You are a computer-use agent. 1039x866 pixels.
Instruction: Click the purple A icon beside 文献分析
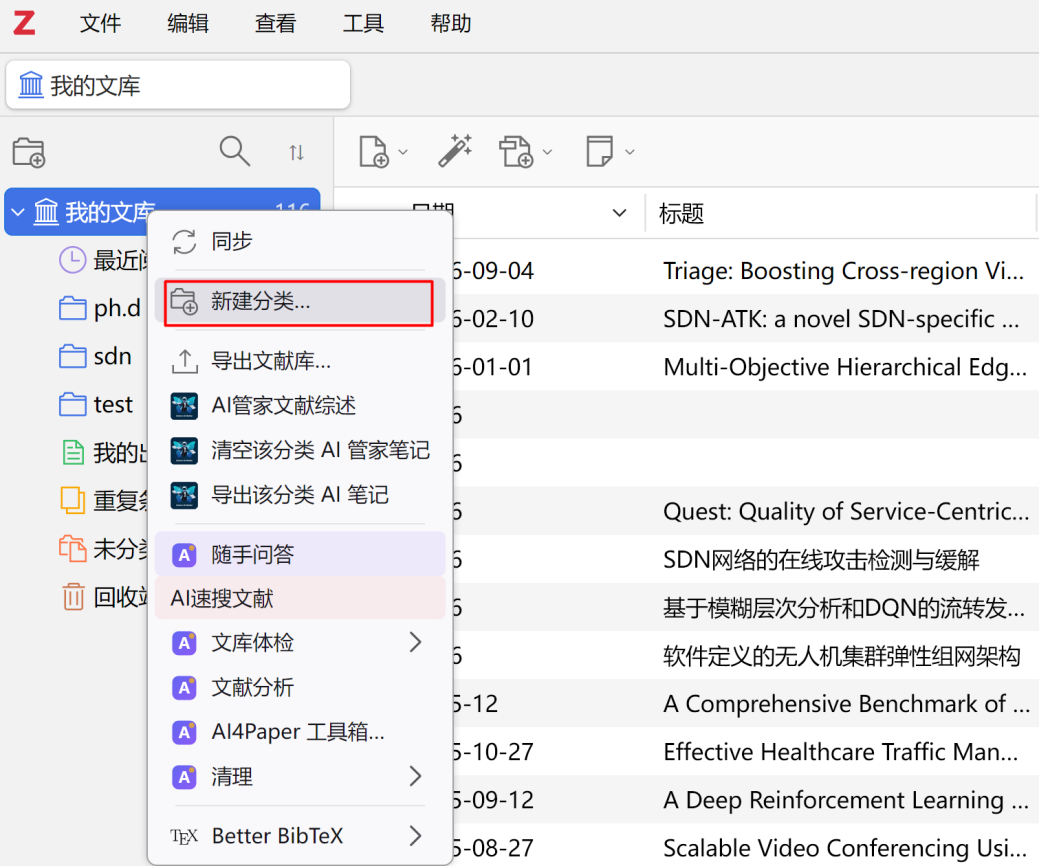[x=184, y=688]
